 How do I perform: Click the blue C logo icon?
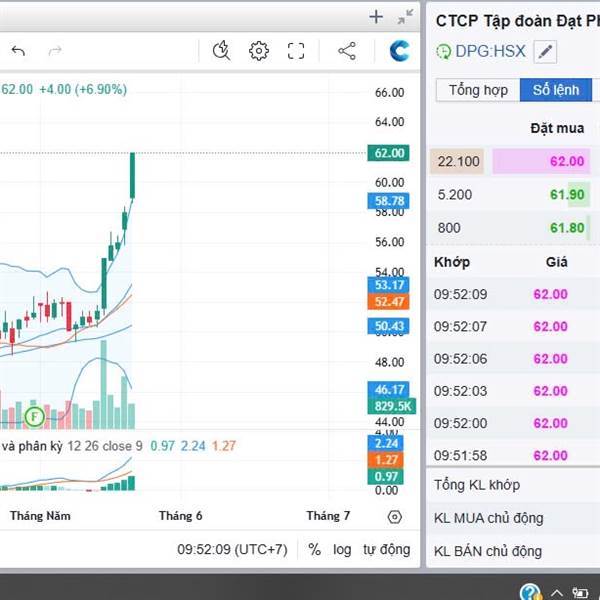[x=399, y=51]
